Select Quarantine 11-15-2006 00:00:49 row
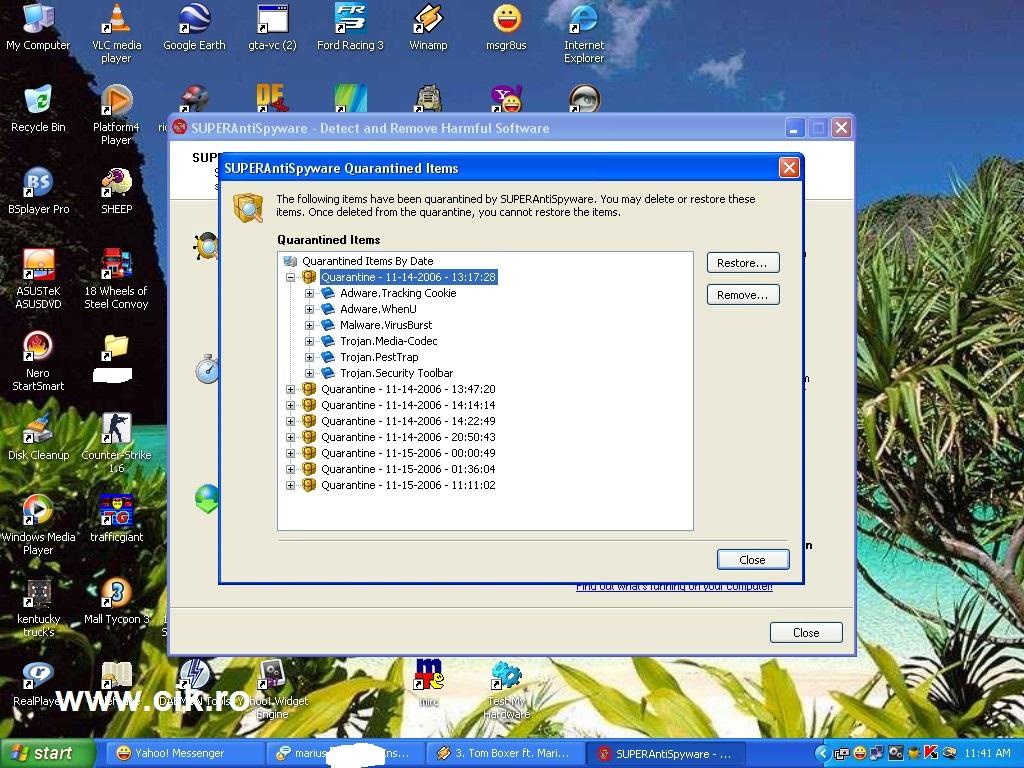Image resolution: width=1024 pixels, height=768 pixels. [408, 453]
